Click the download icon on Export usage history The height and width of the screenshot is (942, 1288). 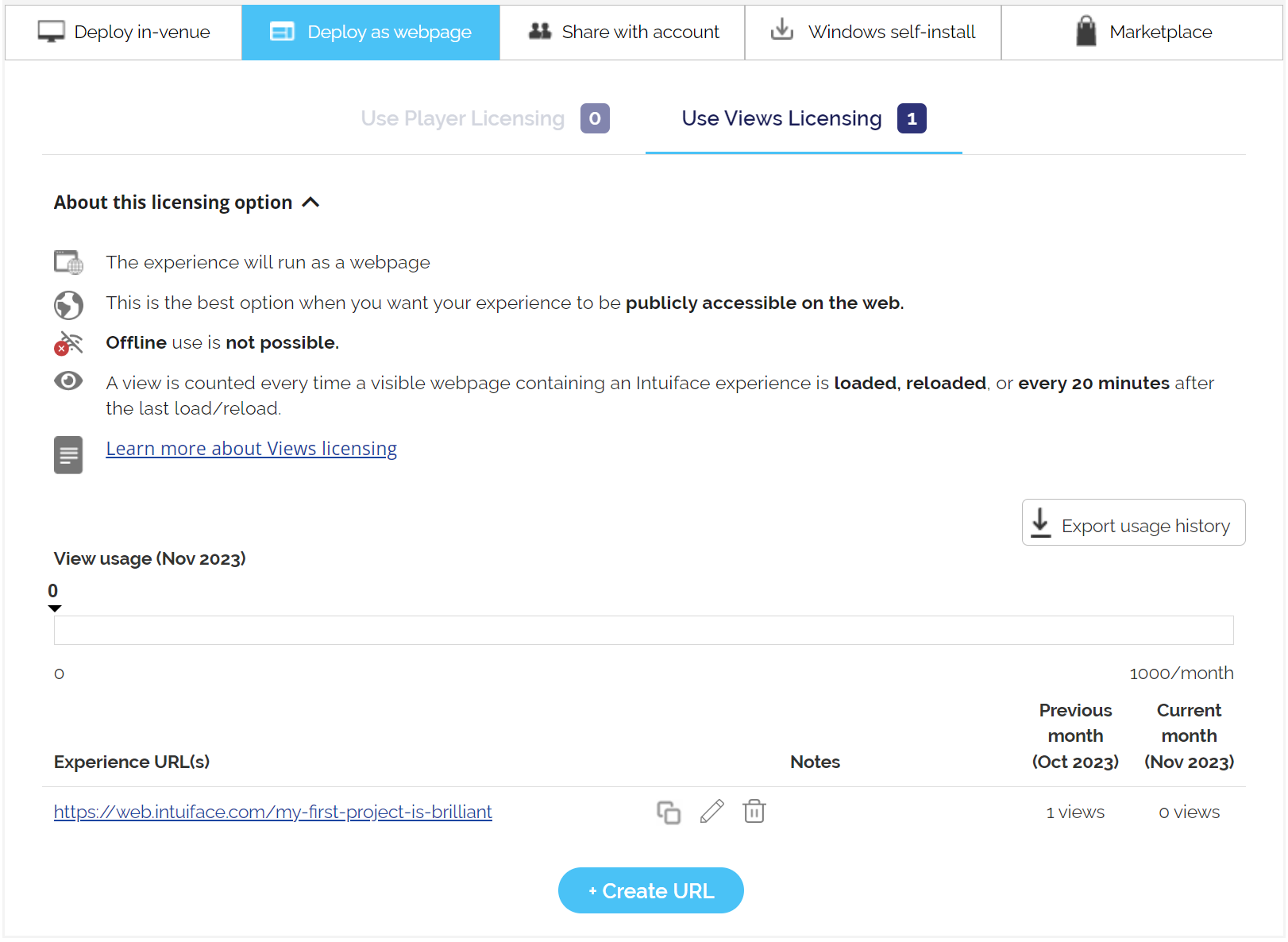click(1040, 523)
